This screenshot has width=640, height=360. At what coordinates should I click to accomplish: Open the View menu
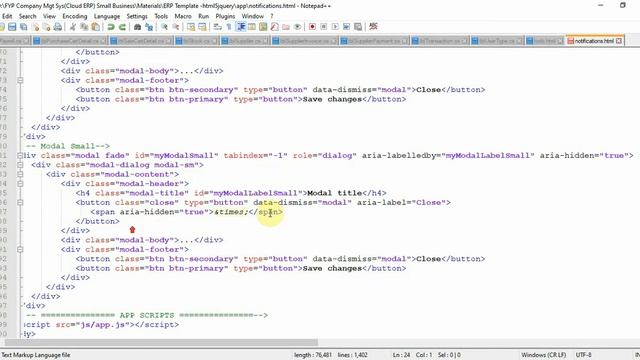49,16
